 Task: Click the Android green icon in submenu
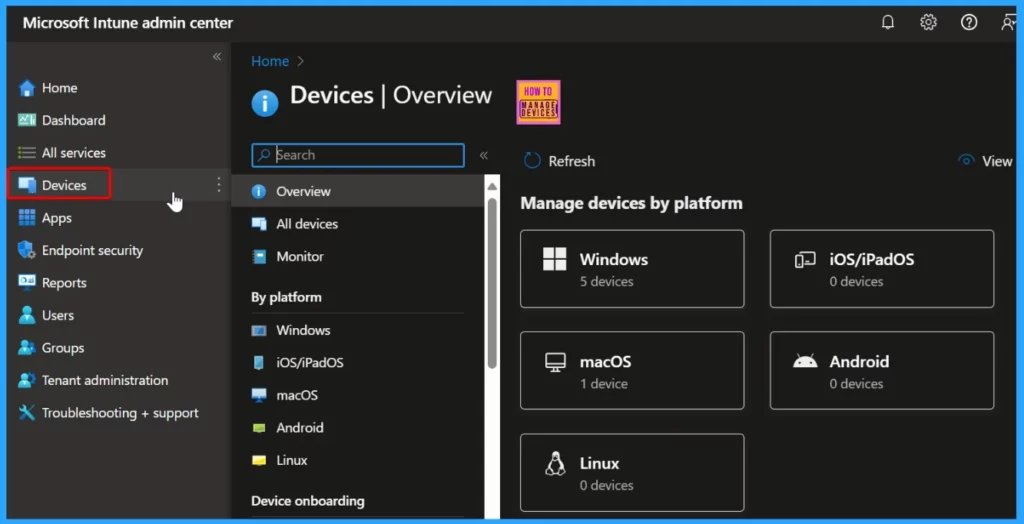259,428
